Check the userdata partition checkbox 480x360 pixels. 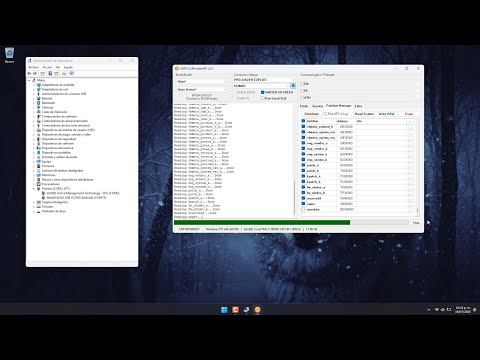tap(303, 209)
